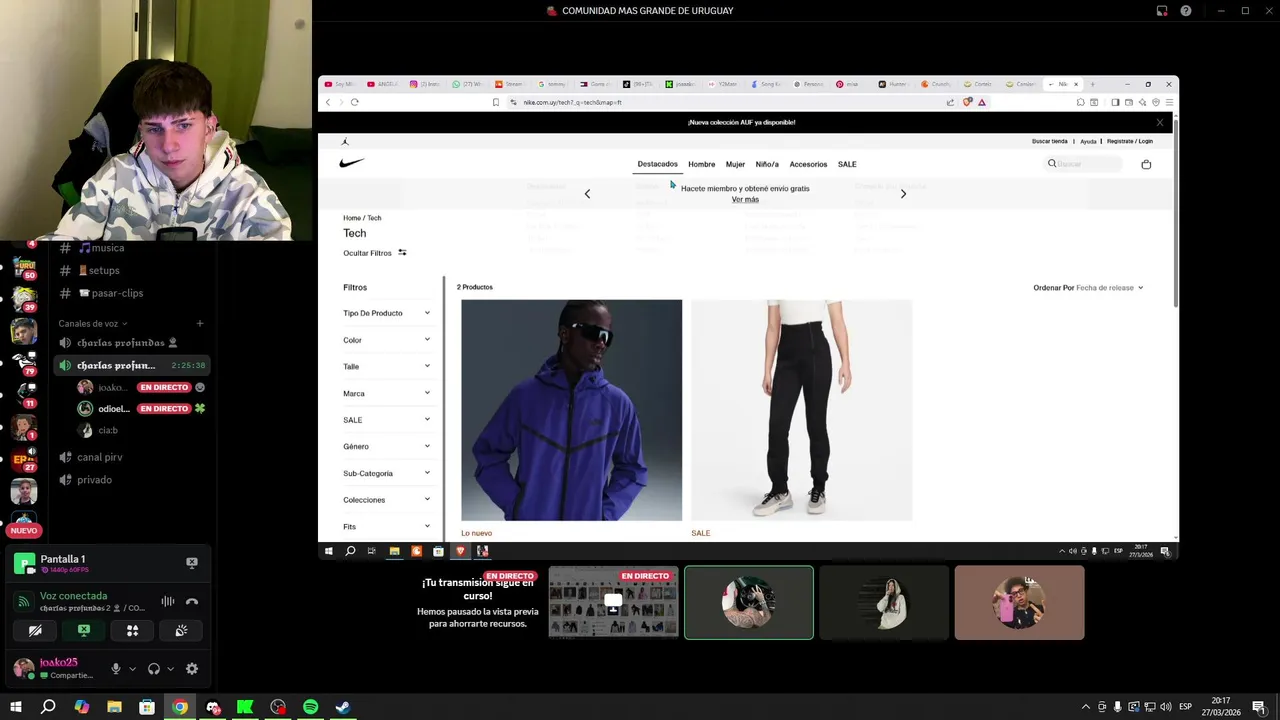Expand the Color filter
This screenshot has width=1280, height=720.
coord(387,340)
